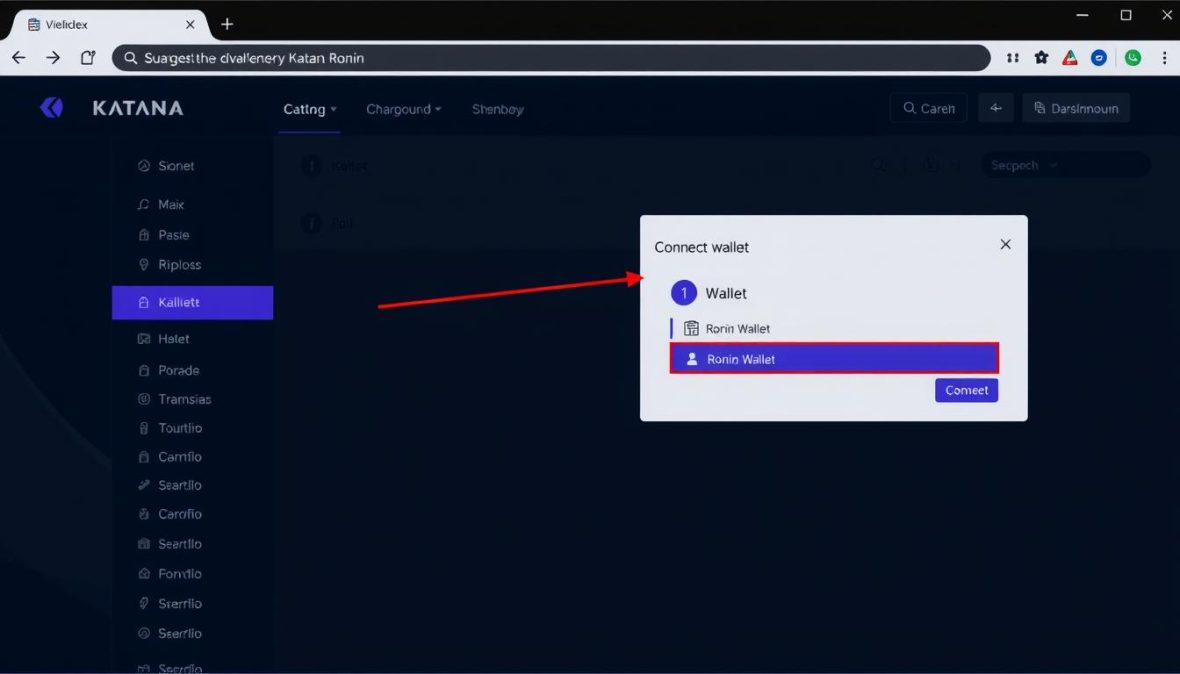Click the Halet sidebar icon

pos(144,339)
